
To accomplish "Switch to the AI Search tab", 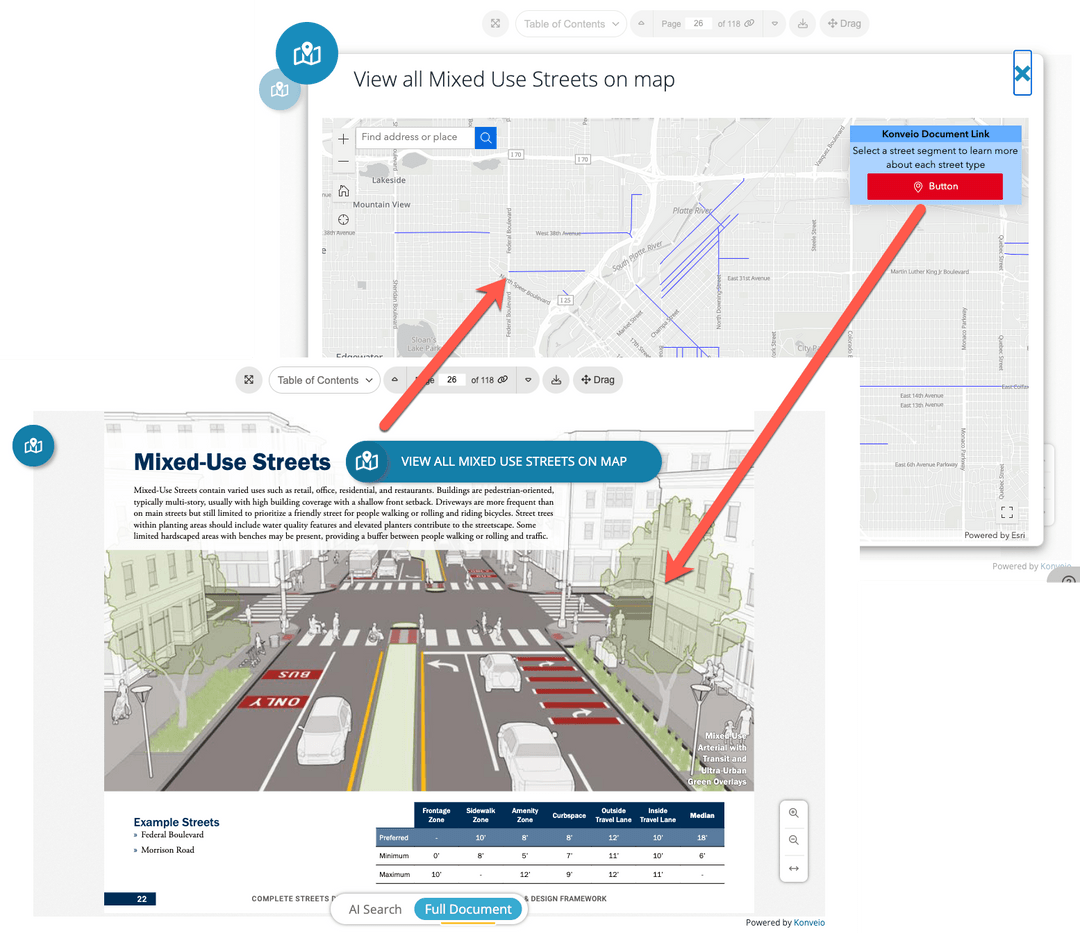I will 373,909.
